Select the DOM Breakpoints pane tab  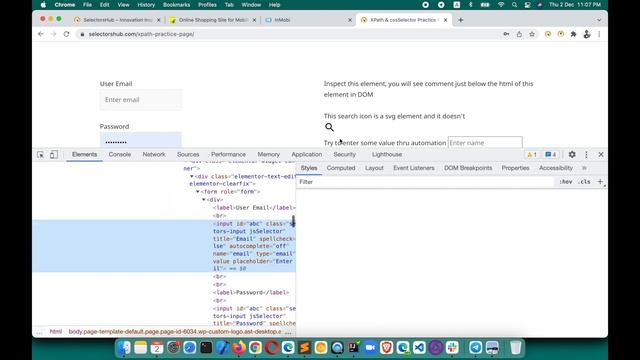pyautogui.click(x=468, y=168)
